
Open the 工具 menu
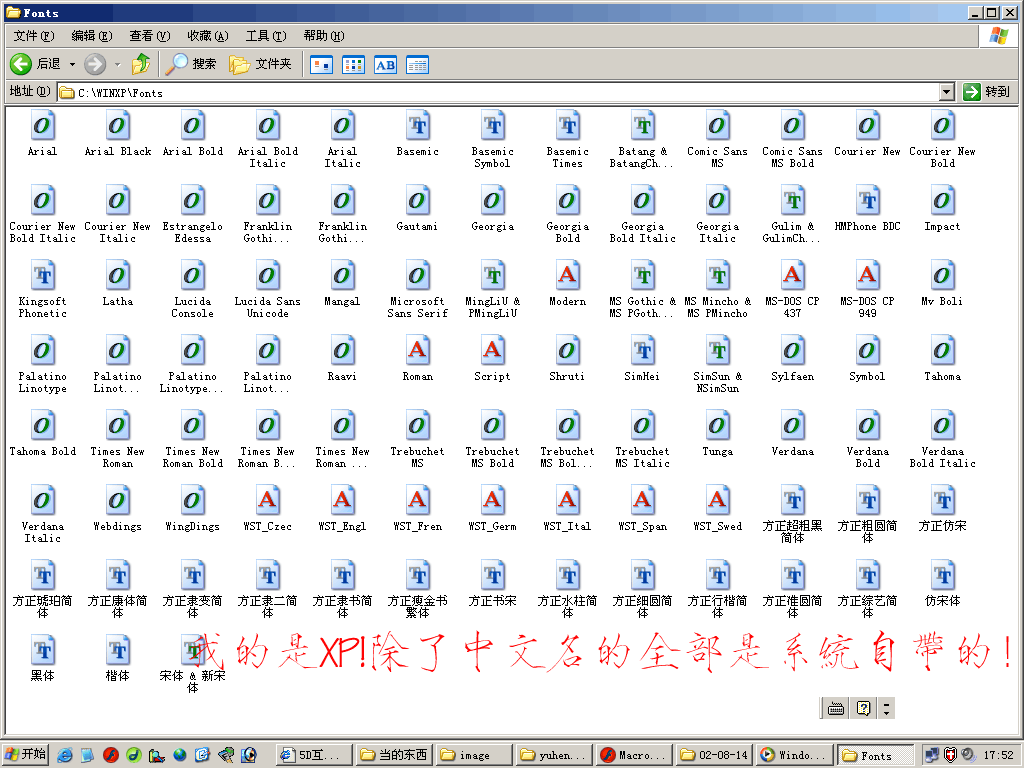click(x=266, y=36)
